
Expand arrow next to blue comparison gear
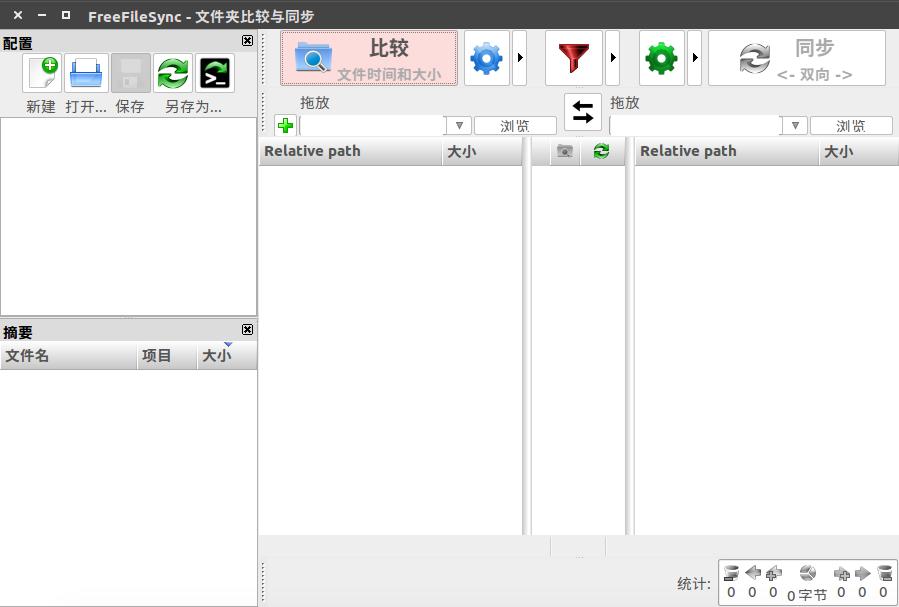(x=519, y=58)
